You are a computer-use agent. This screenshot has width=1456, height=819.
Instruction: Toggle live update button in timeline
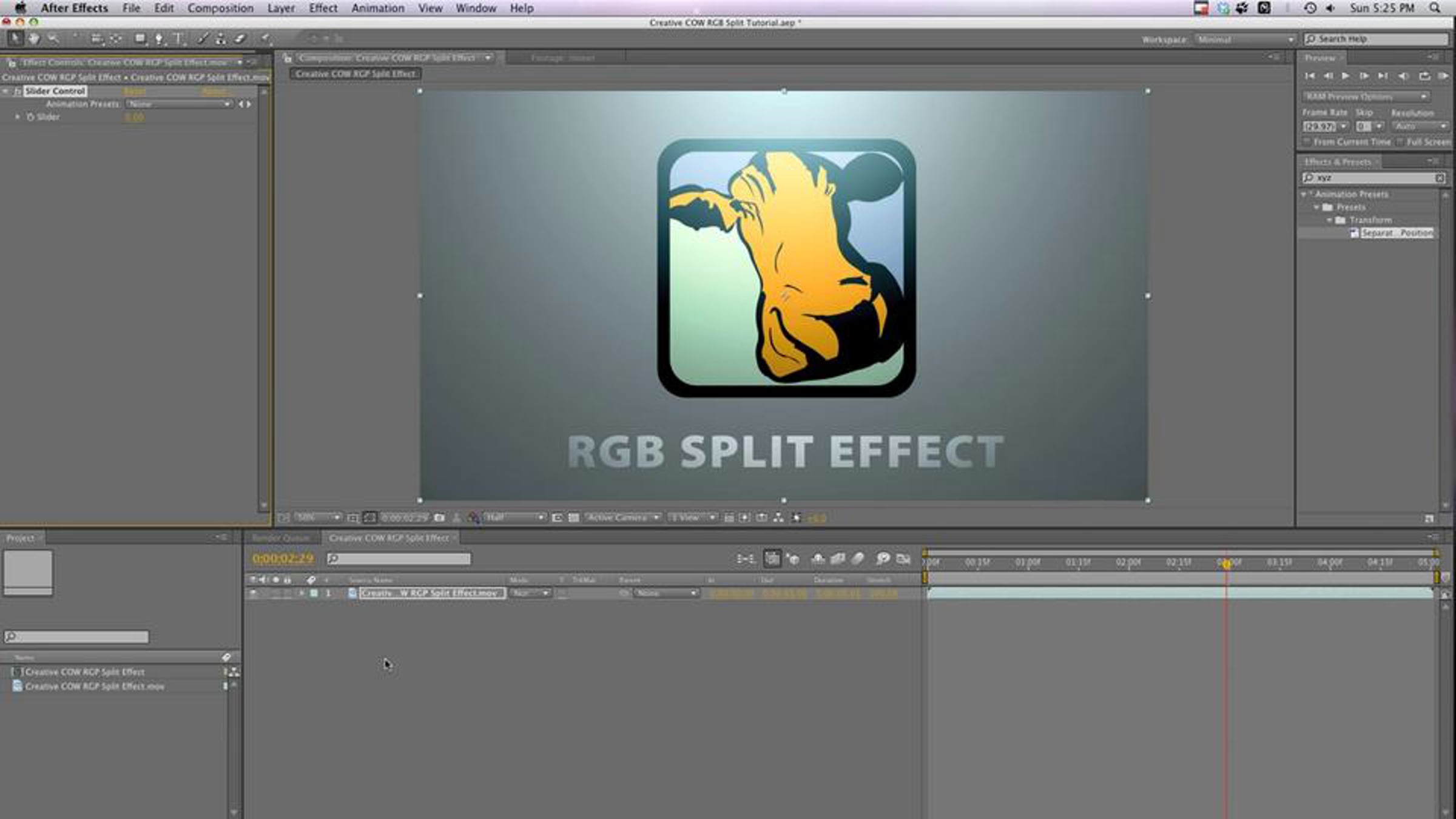click(772, 558)
